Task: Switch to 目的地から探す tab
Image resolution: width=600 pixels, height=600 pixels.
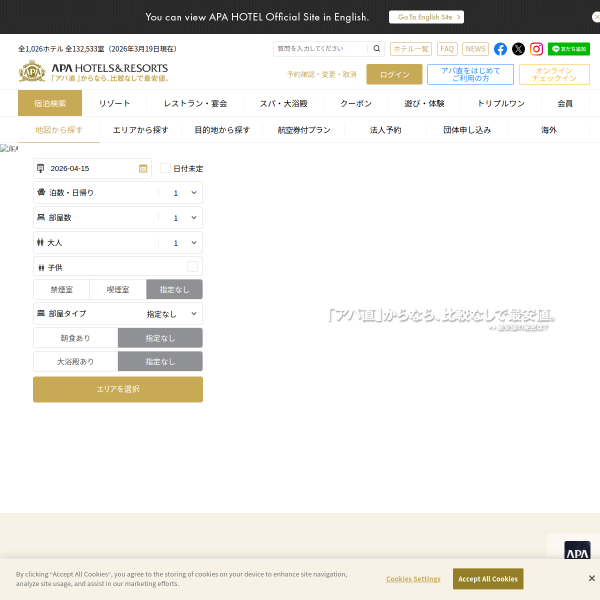Action: point(222,130)
